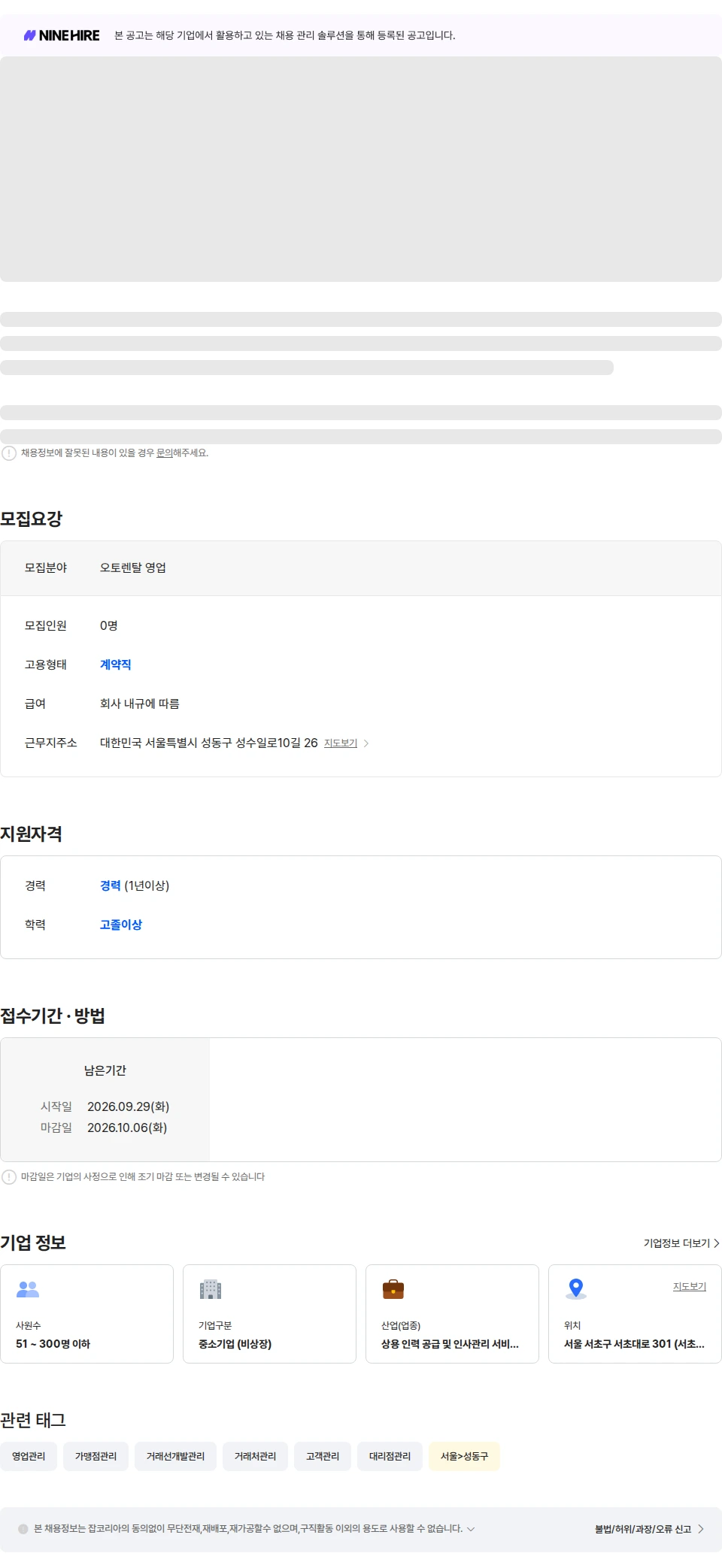
Task: Click the 중소기업 (비상장) company type
Action: click(x=235, y=1344)
